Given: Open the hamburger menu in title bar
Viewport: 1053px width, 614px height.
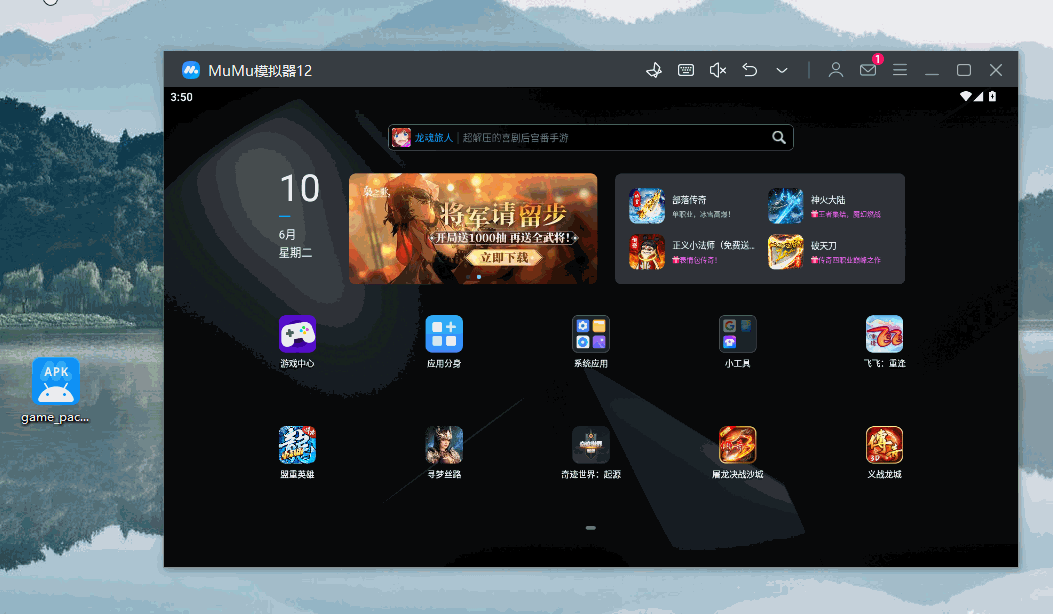Looking at the screenshot, I should pyautogui.click(x=900, y=70).
